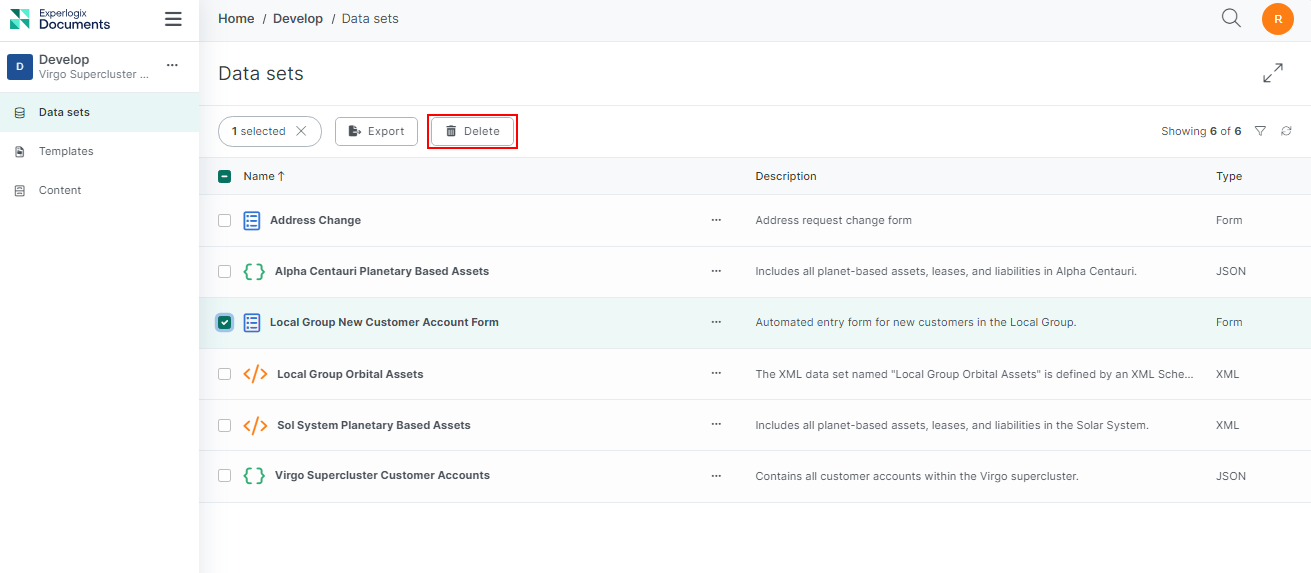Open Develop workspace more options ellipsis
This screenshot has height=573, width=1311.
click(x=172, y=65)
